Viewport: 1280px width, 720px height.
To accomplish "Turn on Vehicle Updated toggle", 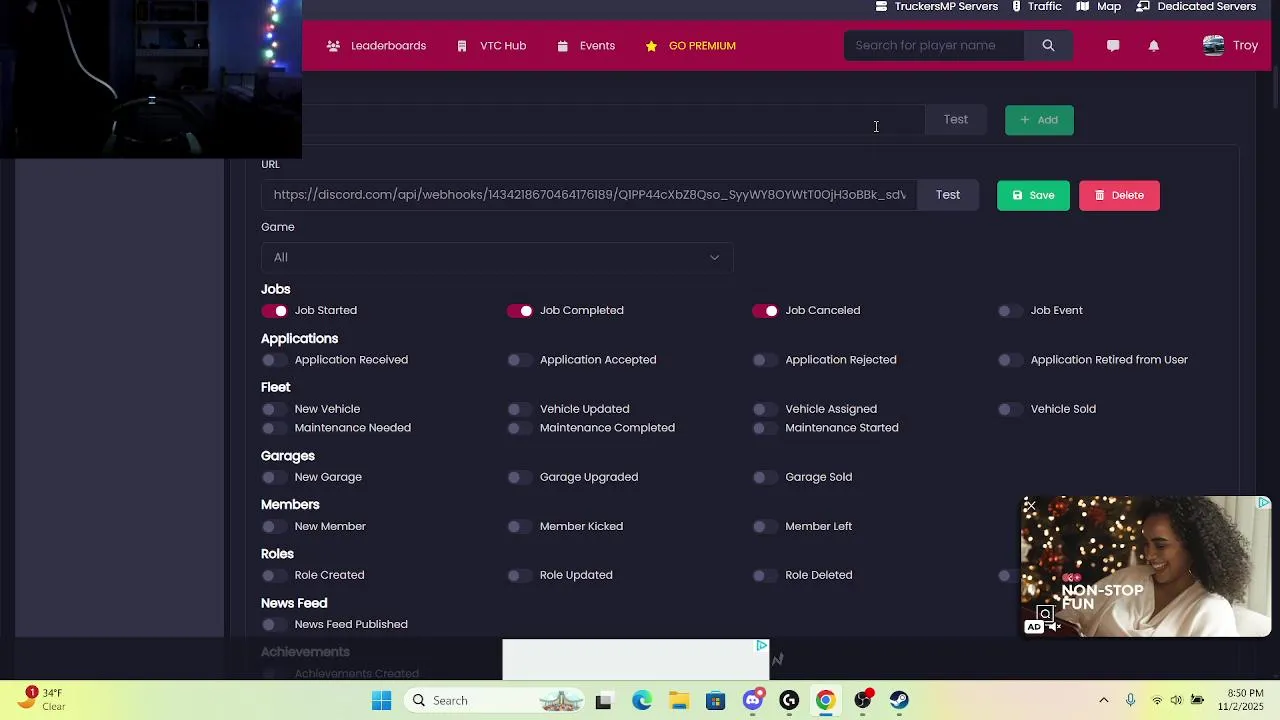I will (x=520, y=409).
